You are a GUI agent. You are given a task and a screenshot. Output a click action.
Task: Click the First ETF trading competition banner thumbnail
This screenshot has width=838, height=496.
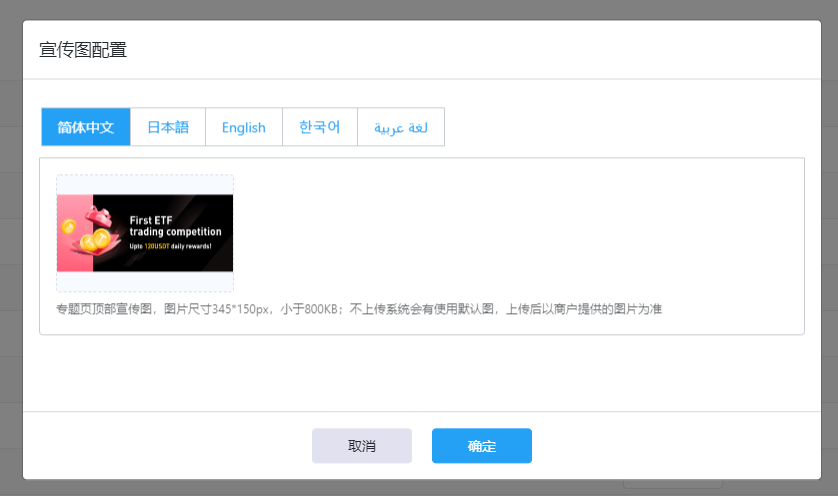coord(145,233)
